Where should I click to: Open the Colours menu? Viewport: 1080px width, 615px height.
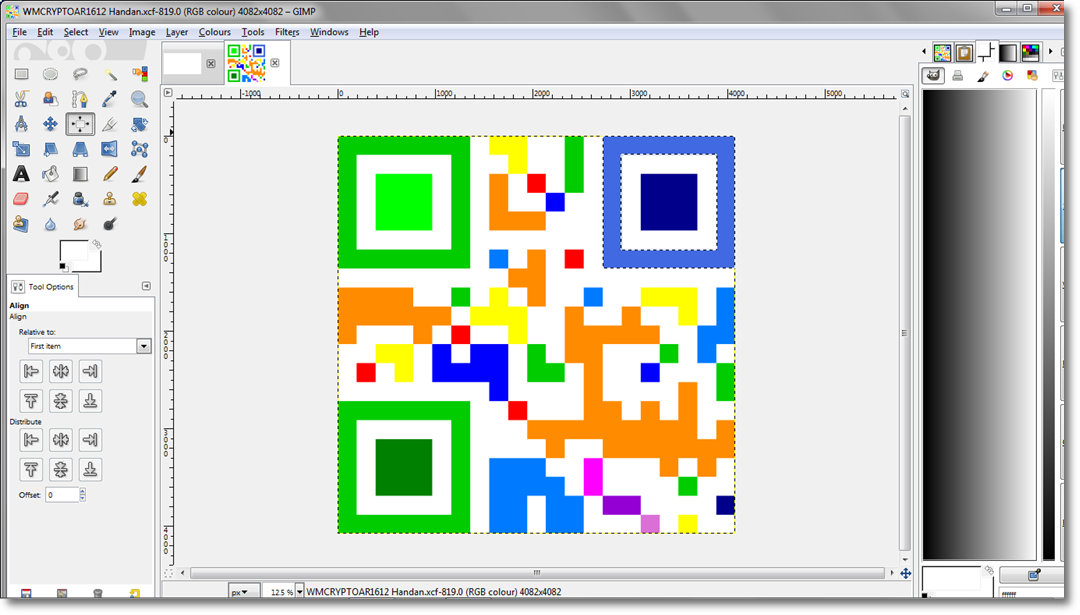click(x=215, y=32)
